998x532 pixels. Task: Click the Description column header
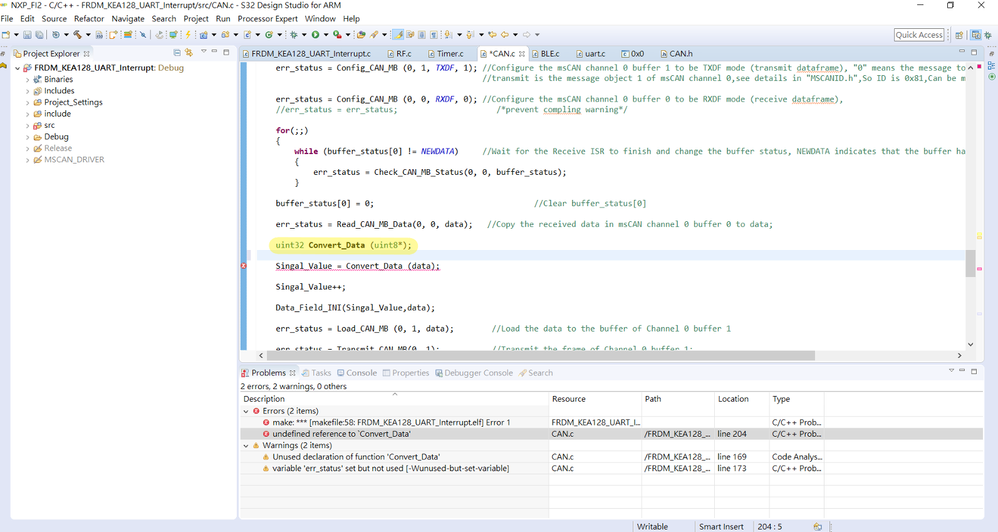tap(395, 399)
